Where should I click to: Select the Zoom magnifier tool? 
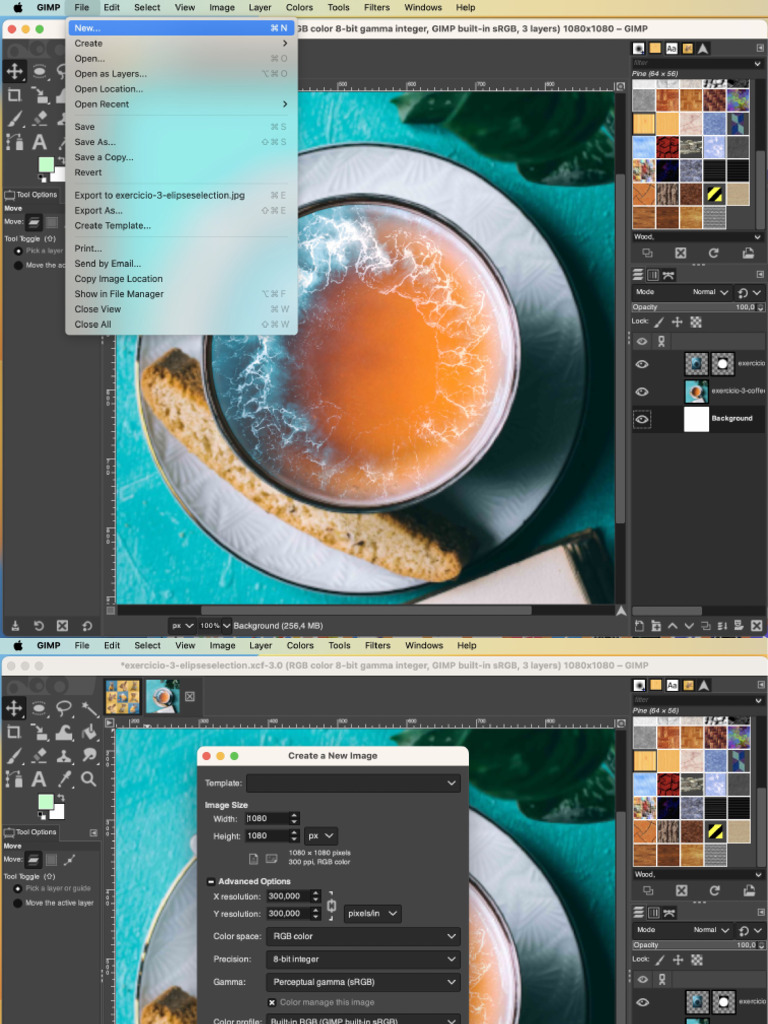pyautogui.click(x=89, y=778)
